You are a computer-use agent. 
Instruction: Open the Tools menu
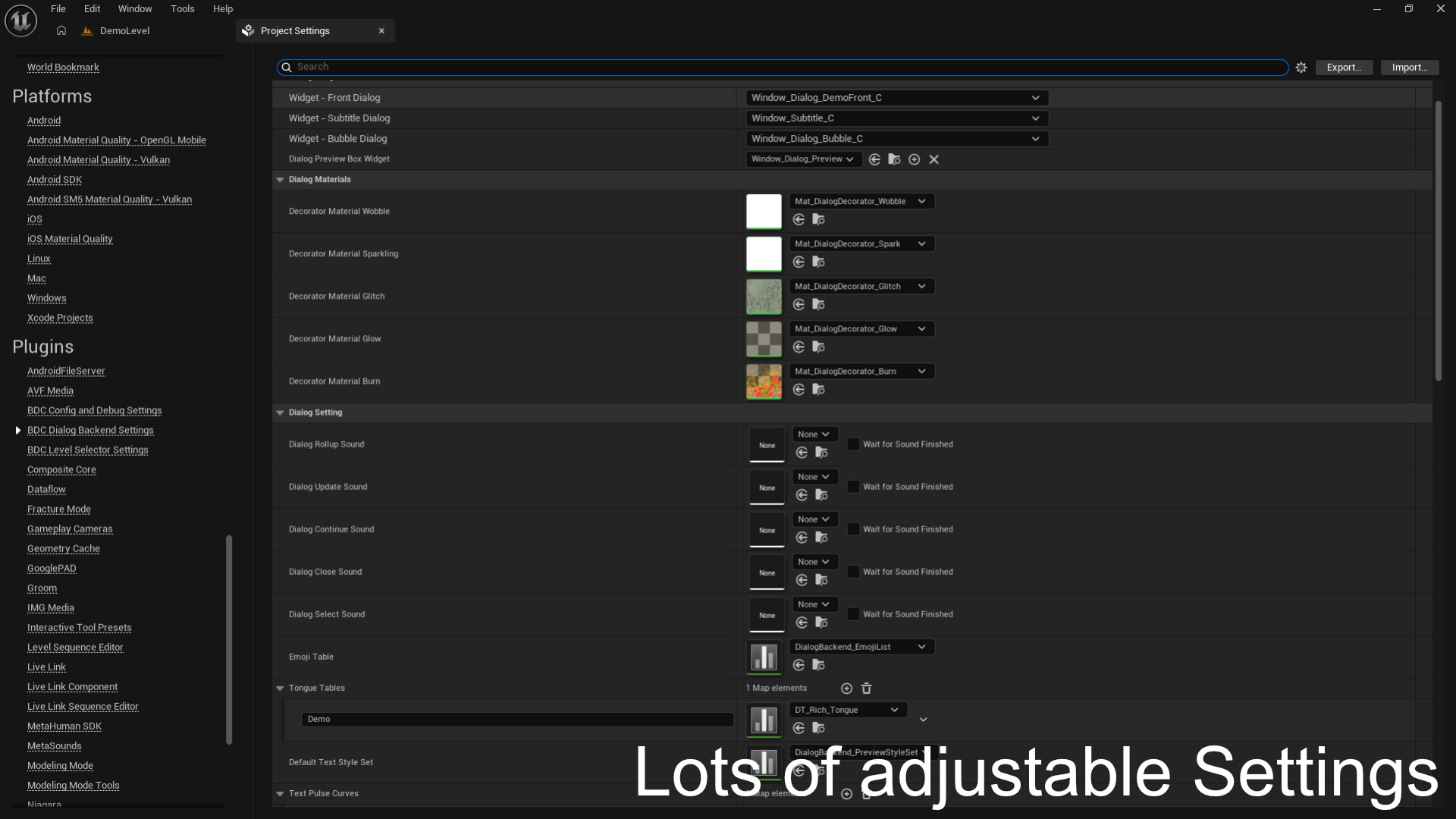click(x=182, y=8)
